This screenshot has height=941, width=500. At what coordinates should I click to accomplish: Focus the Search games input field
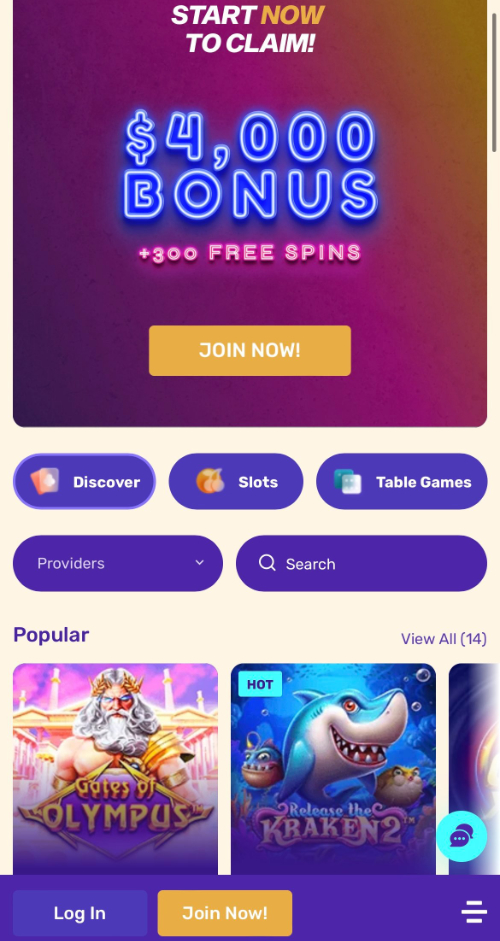coord(361,564)
